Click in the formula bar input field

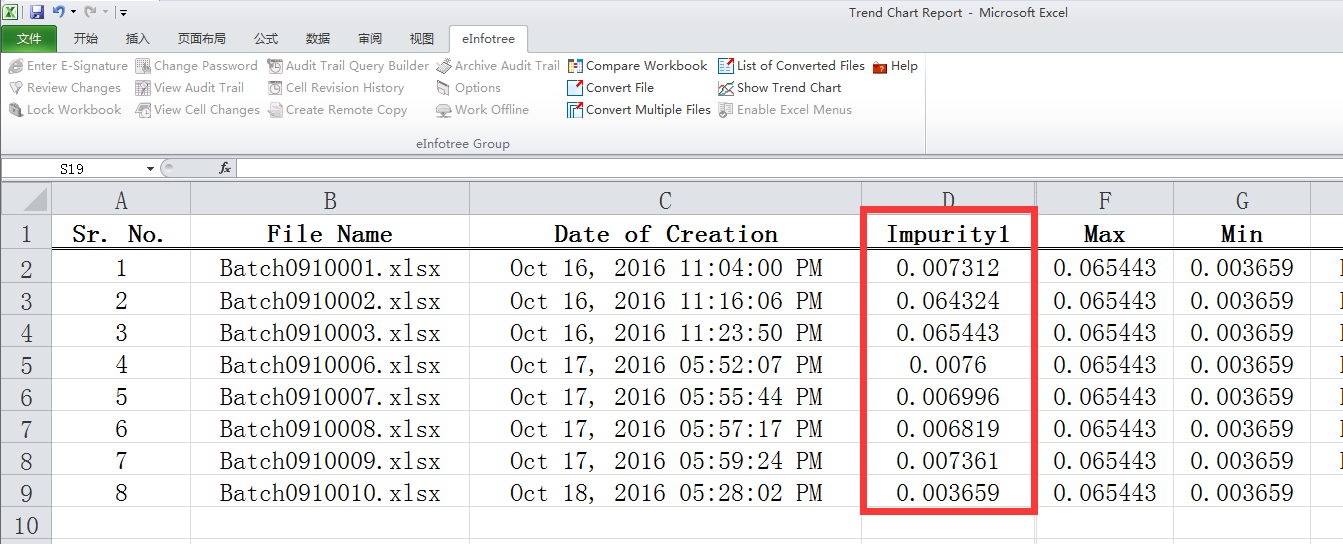pyautogui.click(x=780, y=169)
